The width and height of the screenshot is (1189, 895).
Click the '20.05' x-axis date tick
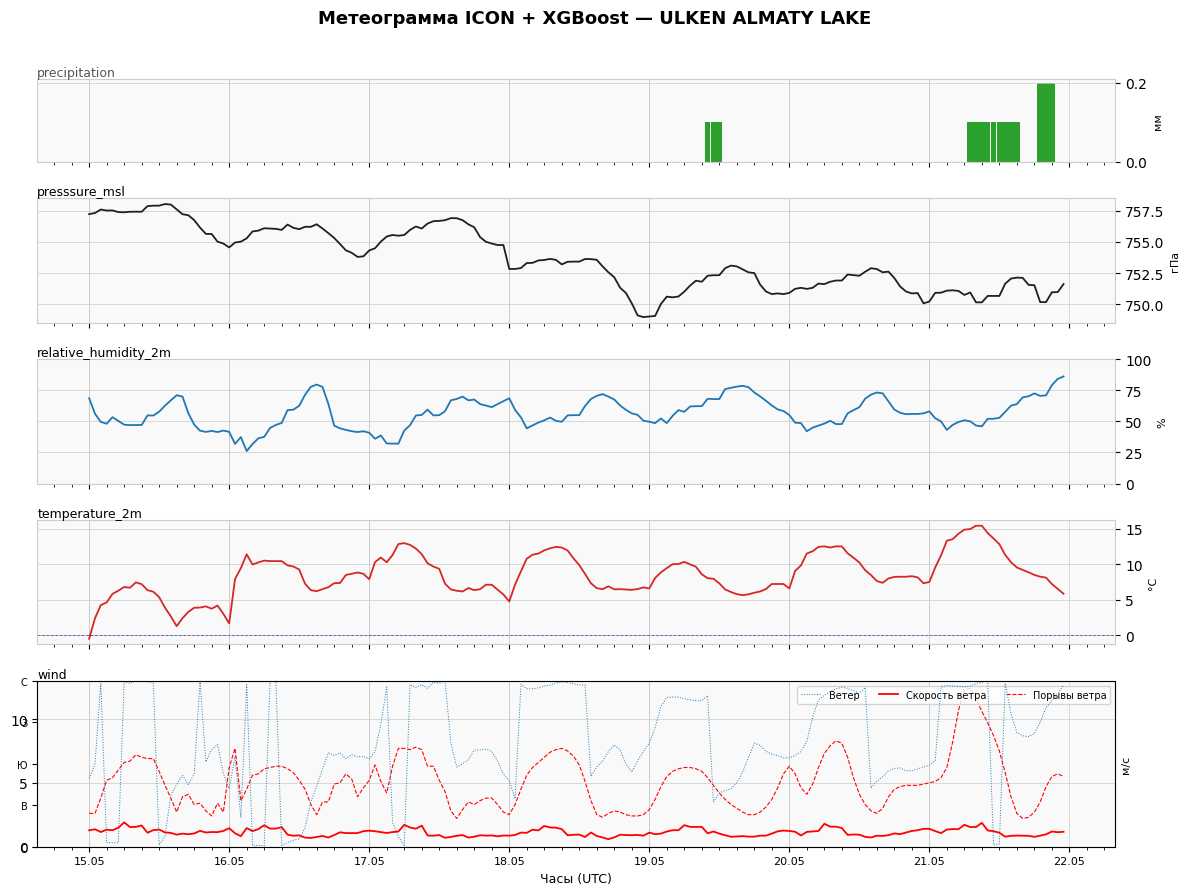point(789,862)
